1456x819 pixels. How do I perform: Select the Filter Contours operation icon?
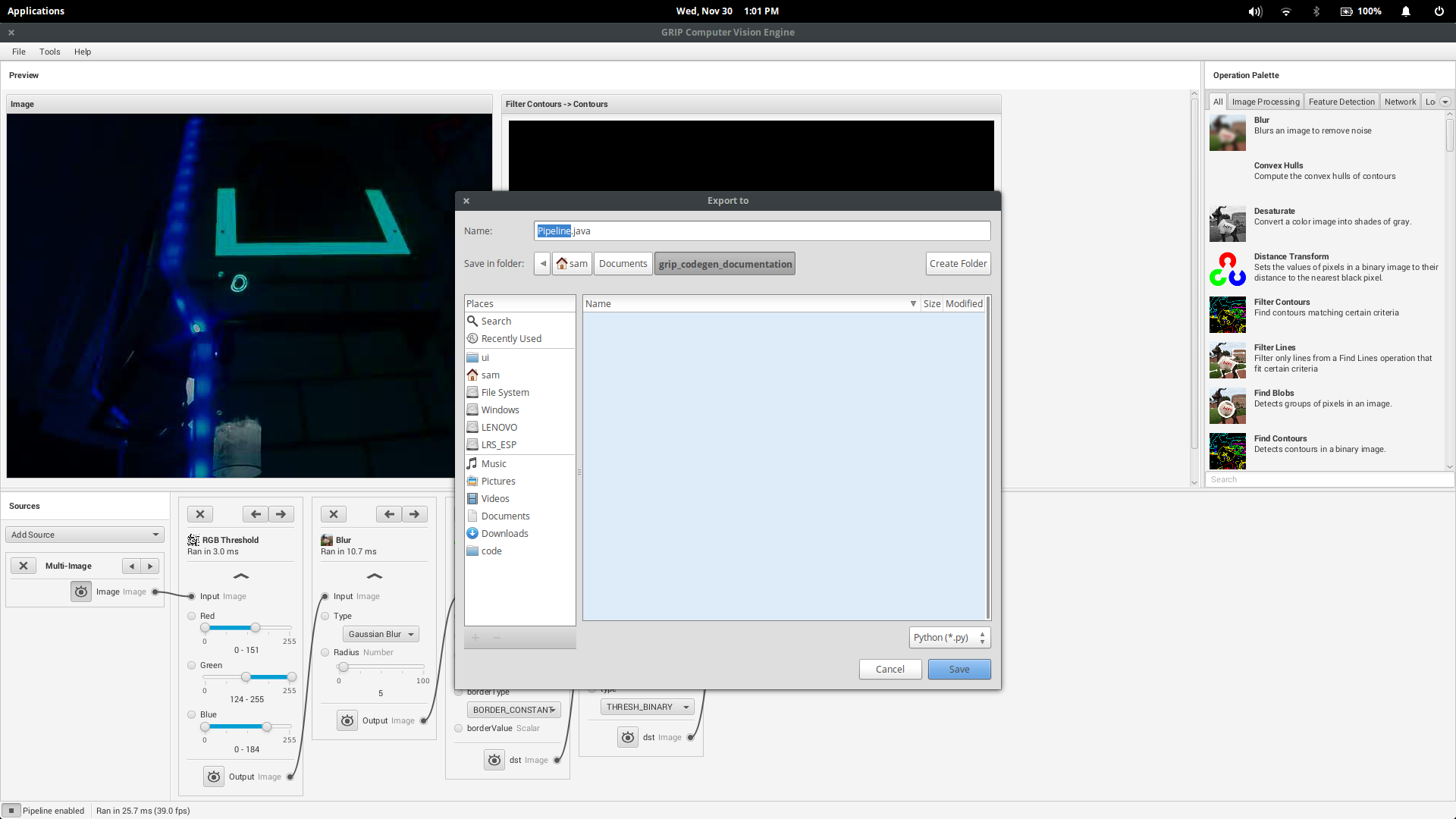pyautogui.click(x=1227, y=315)
